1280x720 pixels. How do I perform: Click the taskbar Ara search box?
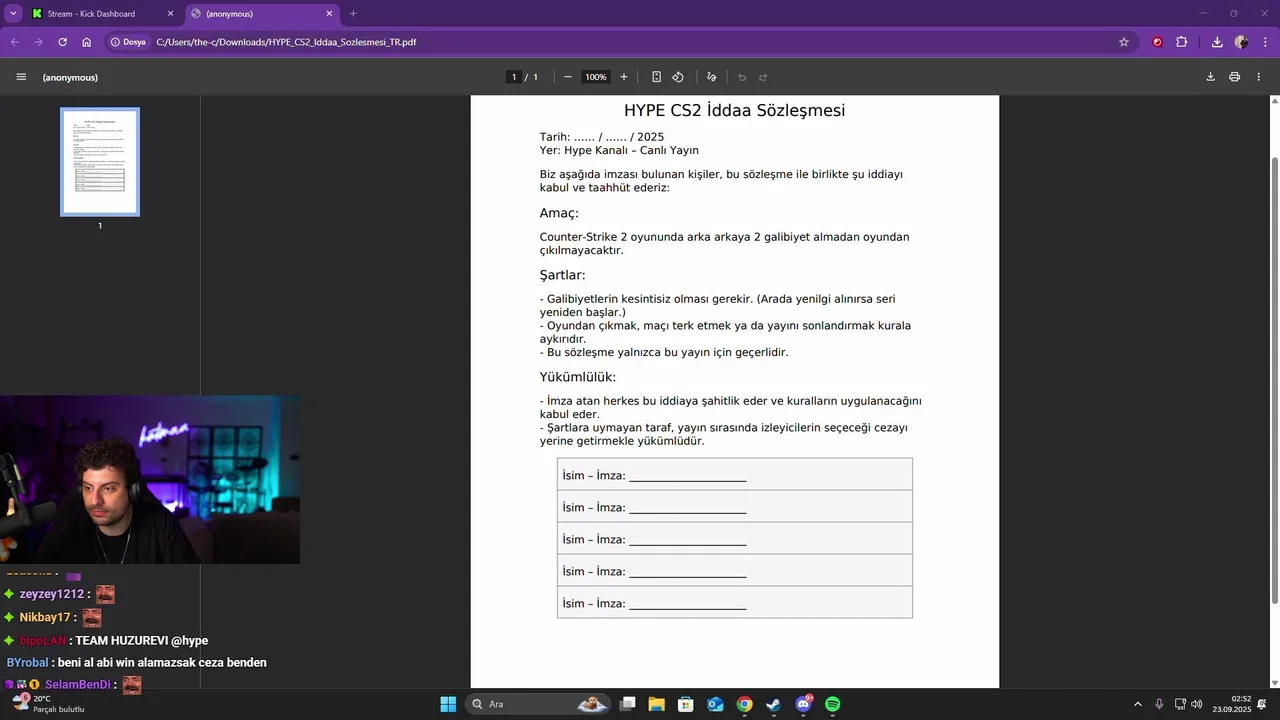538,704
